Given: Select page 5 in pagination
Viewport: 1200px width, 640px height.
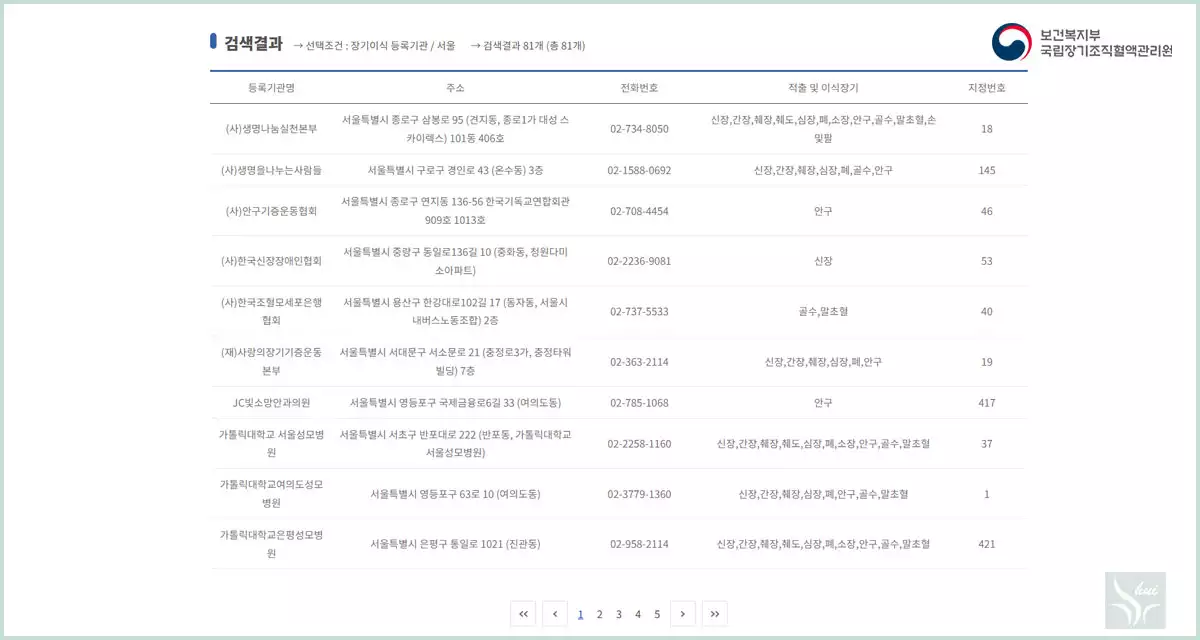Looking at the screenshot, I should point(657,614).
